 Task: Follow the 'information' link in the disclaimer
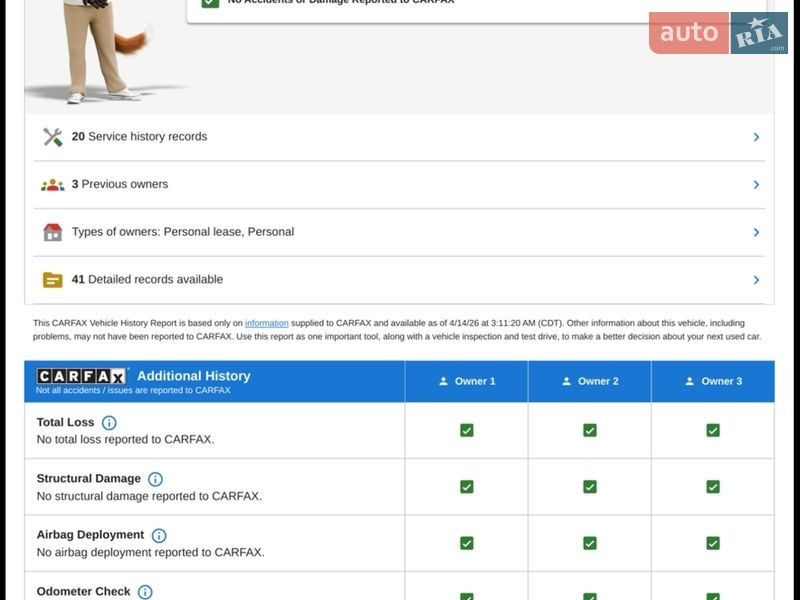coord(267,323)
